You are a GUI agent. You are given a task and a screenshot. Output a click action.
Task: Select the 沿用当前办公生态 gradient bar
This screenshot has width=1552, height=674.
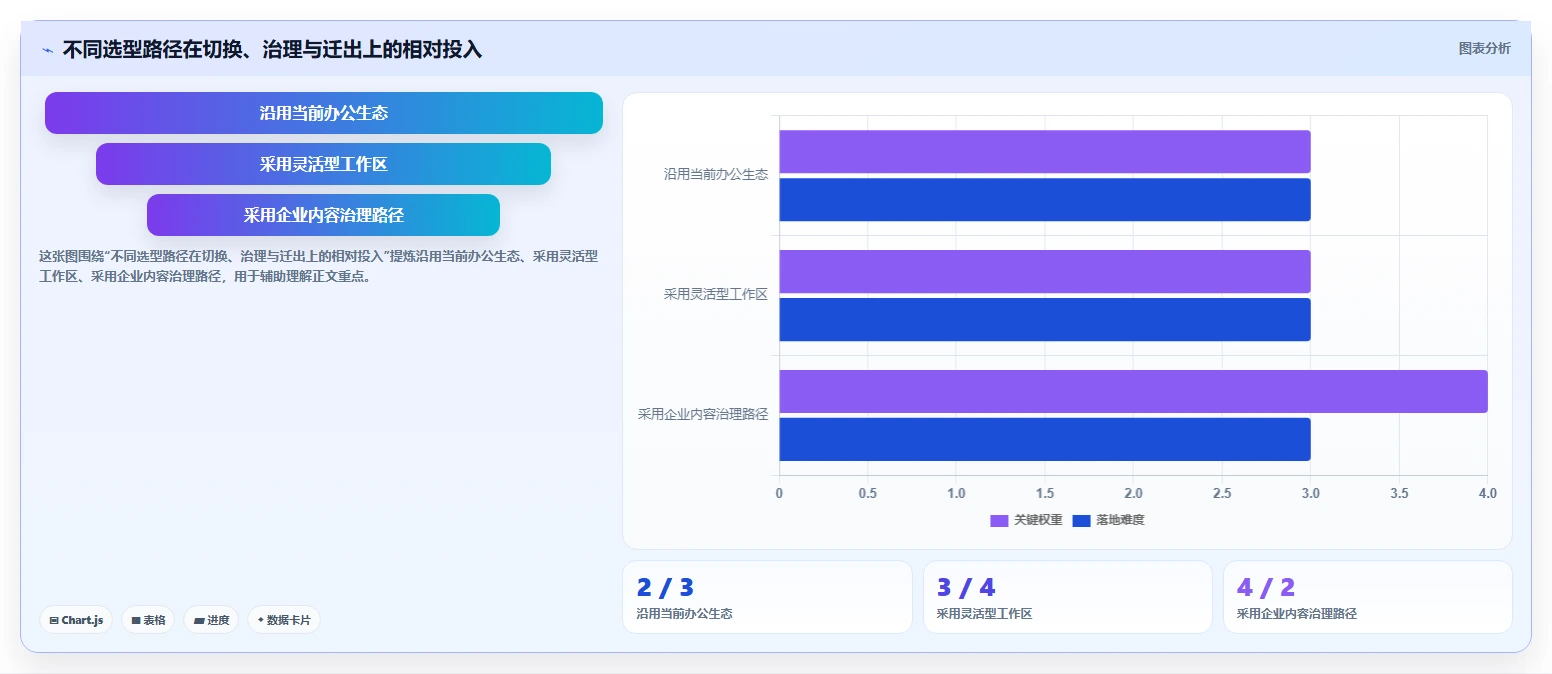point(324,113)
